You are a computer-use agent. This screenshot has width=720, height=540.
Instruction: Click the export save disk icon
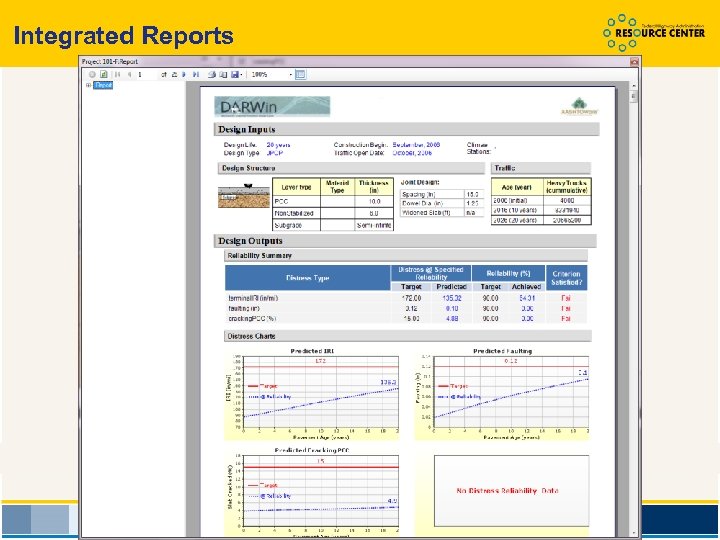(x=235, y=74)
